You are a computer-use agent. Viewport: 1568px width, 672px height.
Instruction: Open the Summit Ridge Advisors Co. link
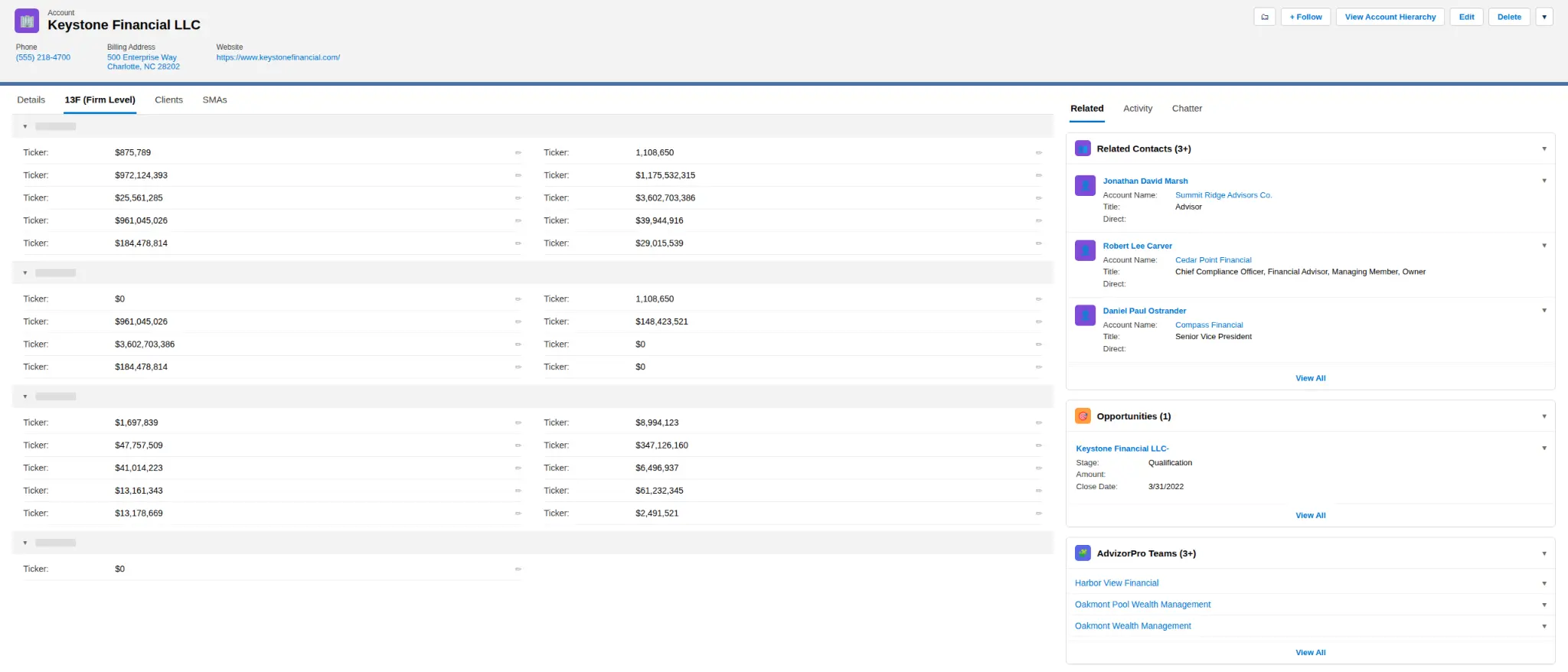click(1223, 195)
